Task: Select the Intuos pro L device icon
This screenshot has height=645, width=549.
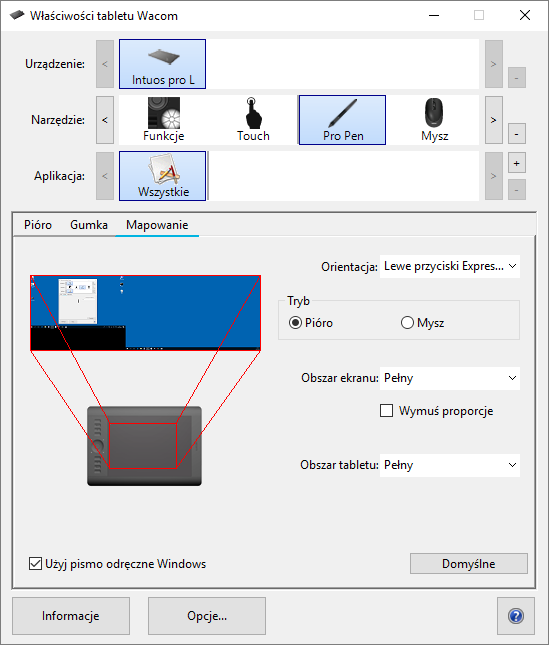Action: click(x=162, y=64)
